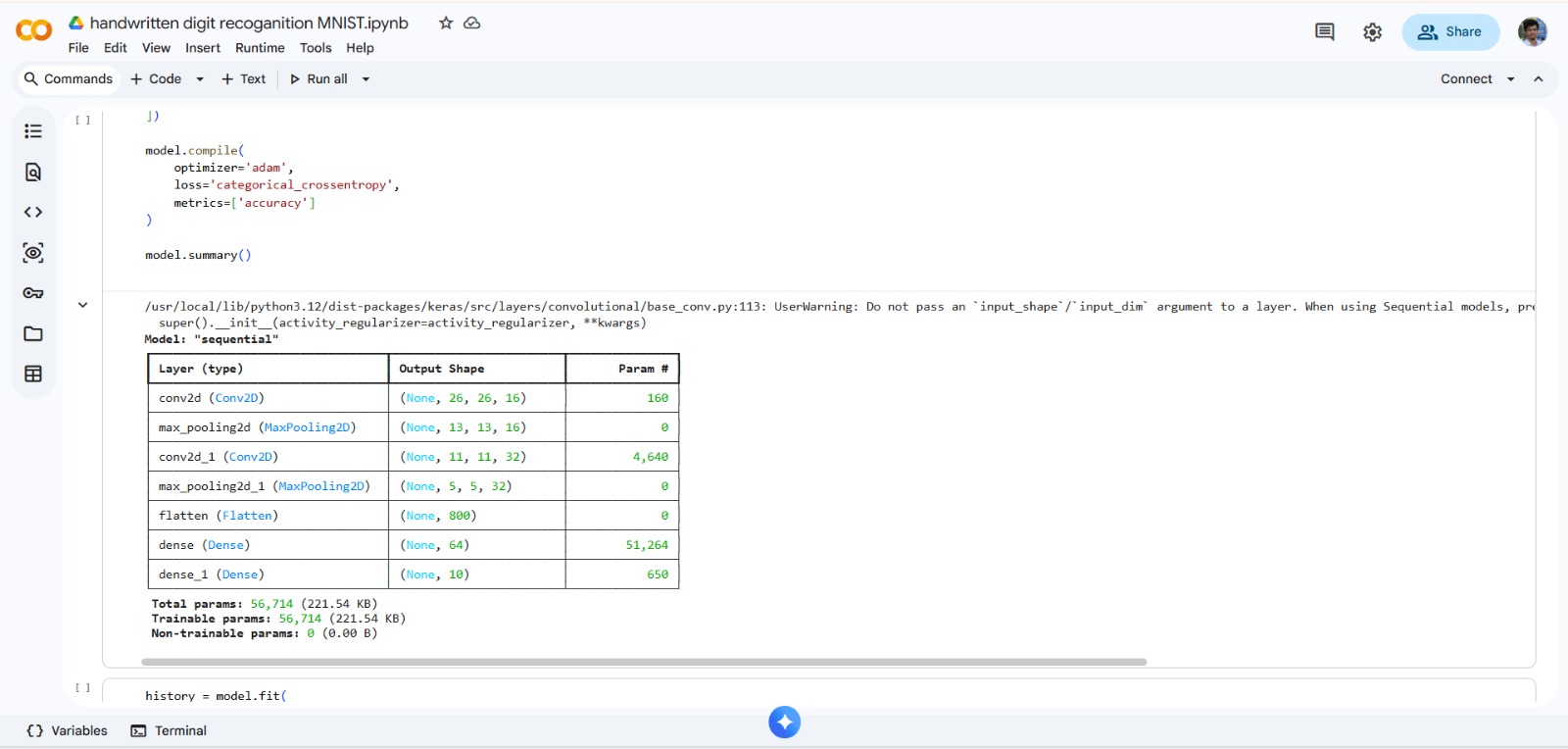1568x749 pixels.
Task: Star the notebook title
Action: click(x=446, y=23)
